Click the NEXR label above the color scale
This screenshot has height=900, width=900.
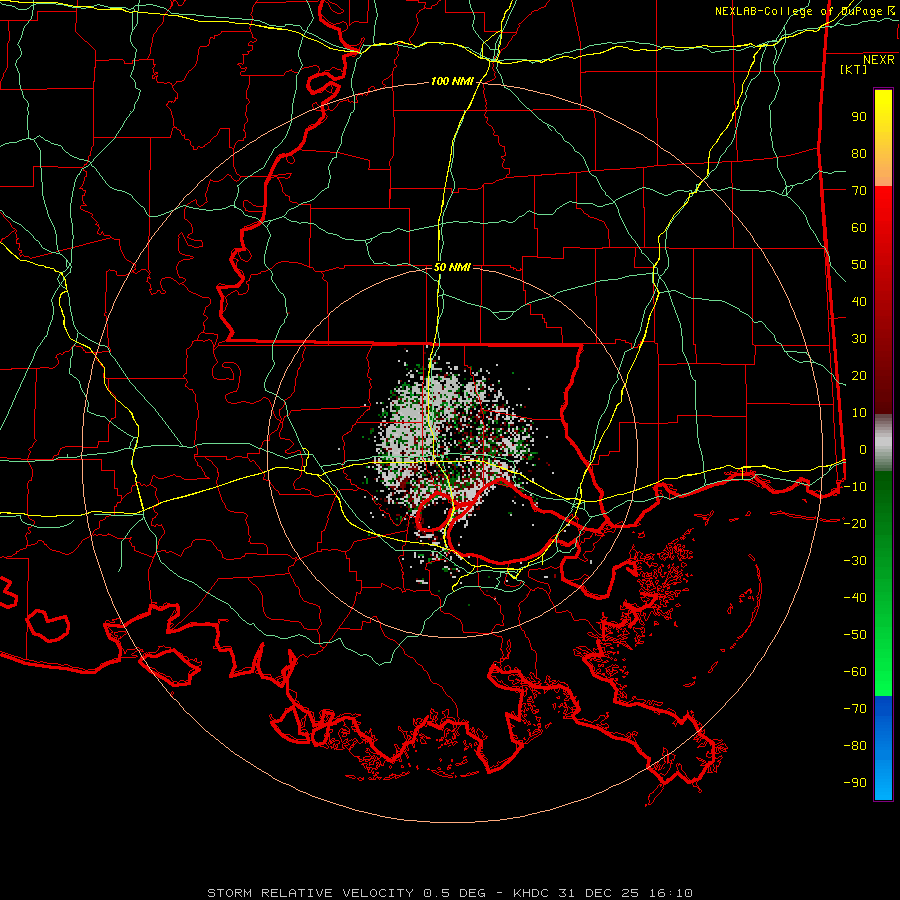click(879, 60)
